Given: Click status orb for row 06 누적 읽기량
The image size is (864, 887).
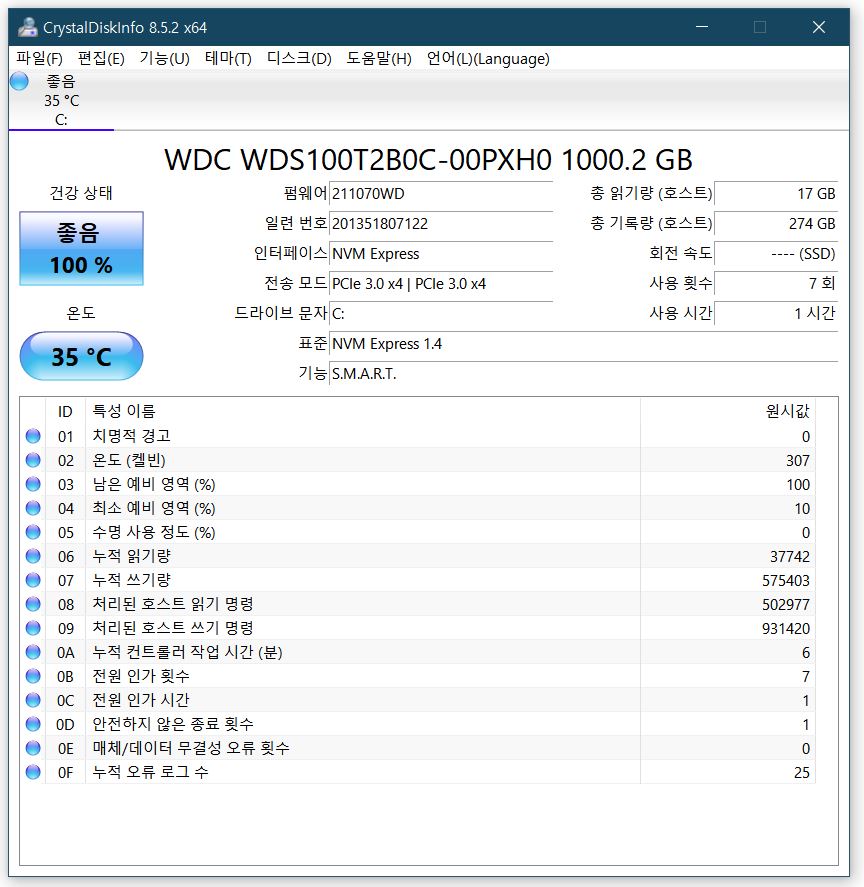Looking at the screenshot, I should point(33,556).
